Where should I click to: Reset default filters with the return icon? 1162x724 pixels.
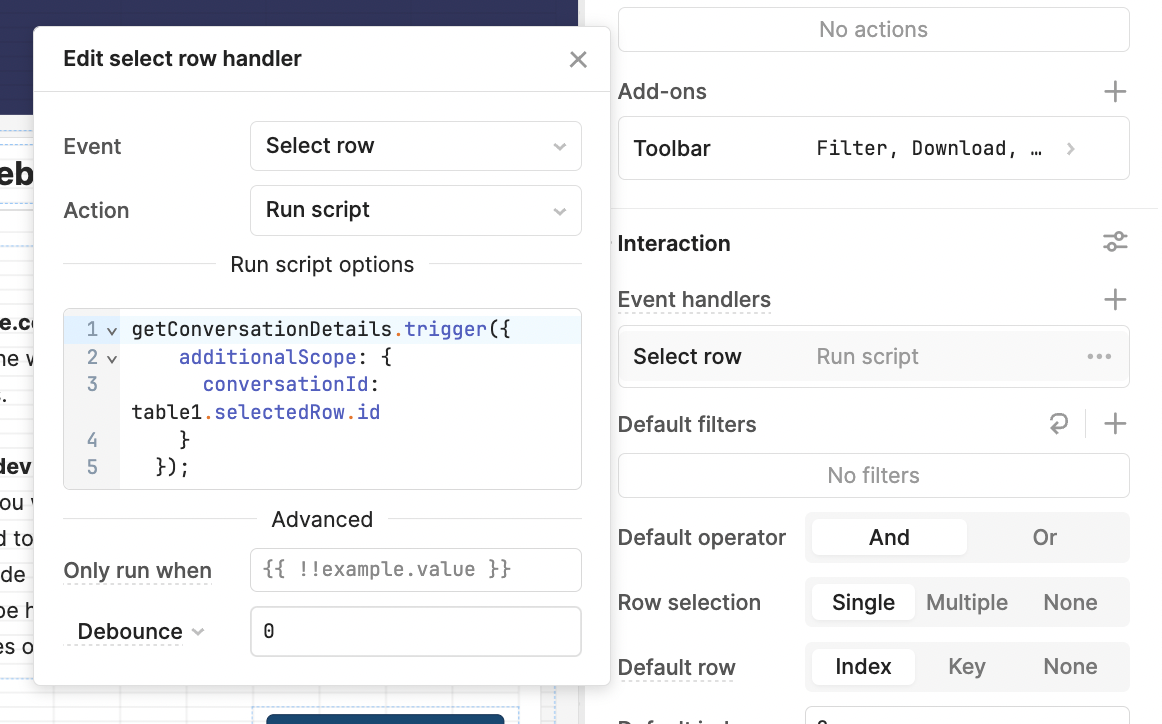coord(1059,424)
